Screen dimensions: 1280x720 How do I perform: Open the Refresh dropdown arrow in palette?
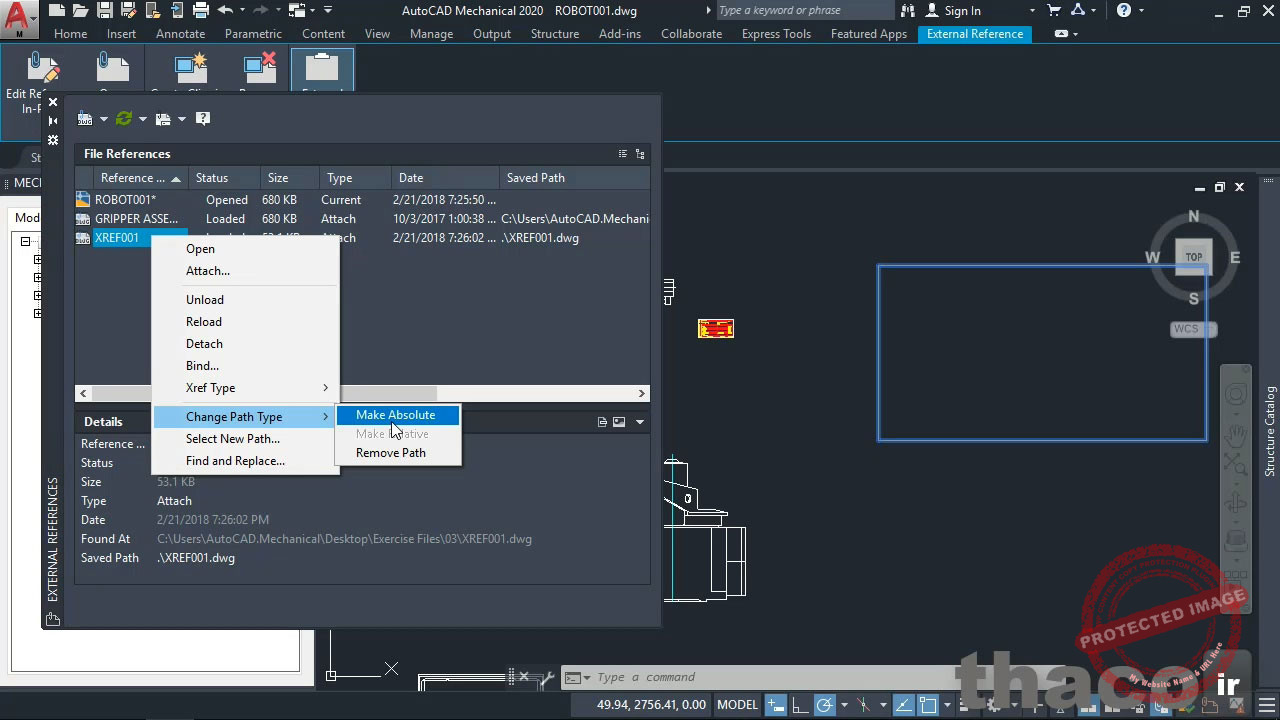tap(142, 119)
